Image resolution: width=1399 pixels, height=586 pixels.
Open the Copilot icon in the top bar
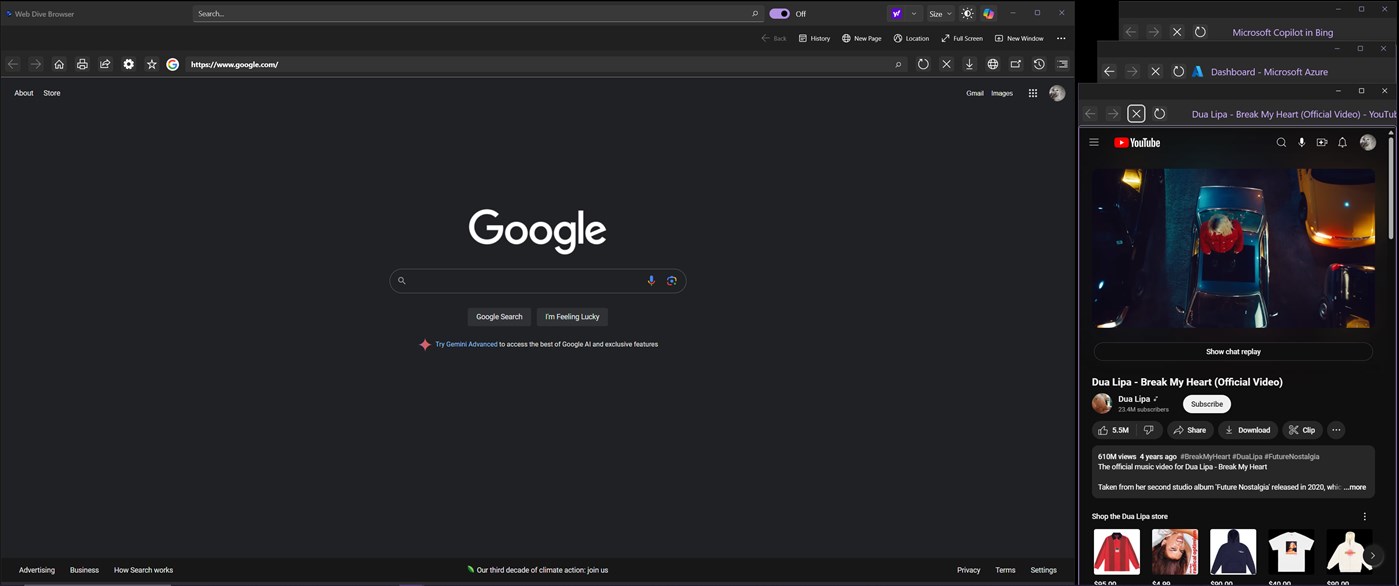click(x=988, y=13)
